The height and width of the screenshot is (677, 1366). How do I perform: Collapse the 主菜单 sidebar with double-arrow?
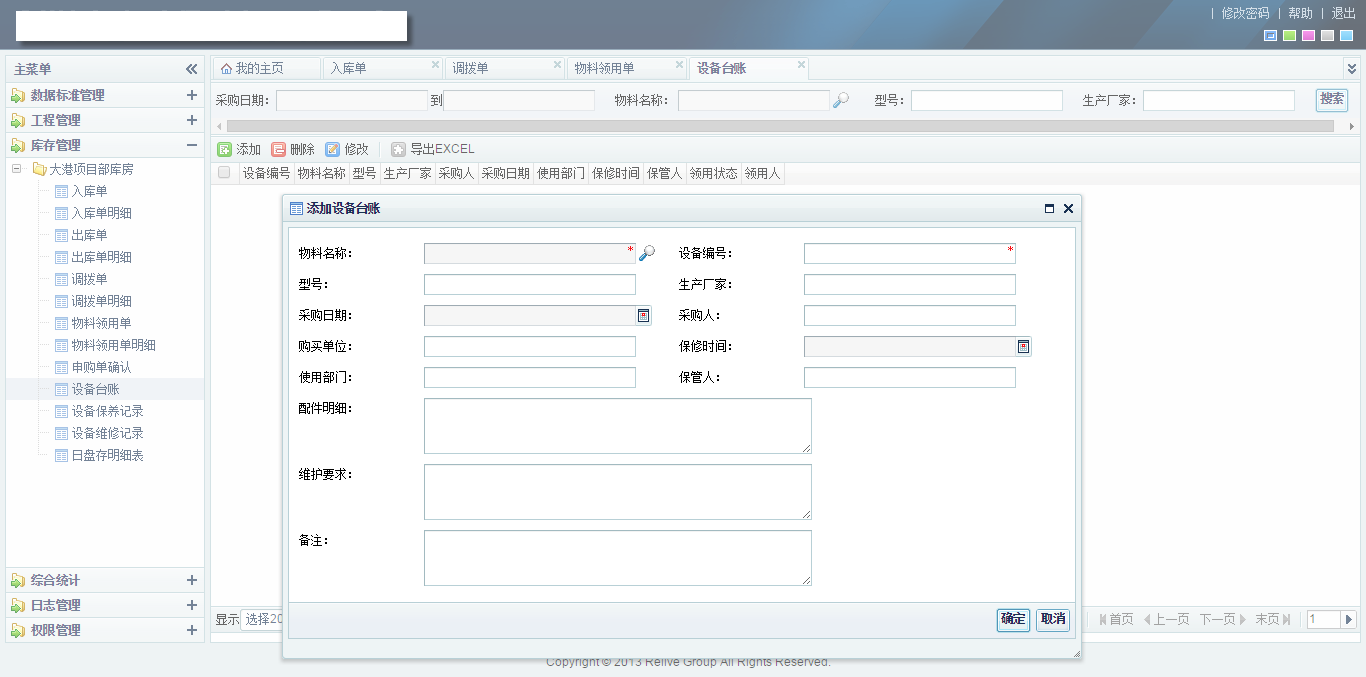[191, 69]
